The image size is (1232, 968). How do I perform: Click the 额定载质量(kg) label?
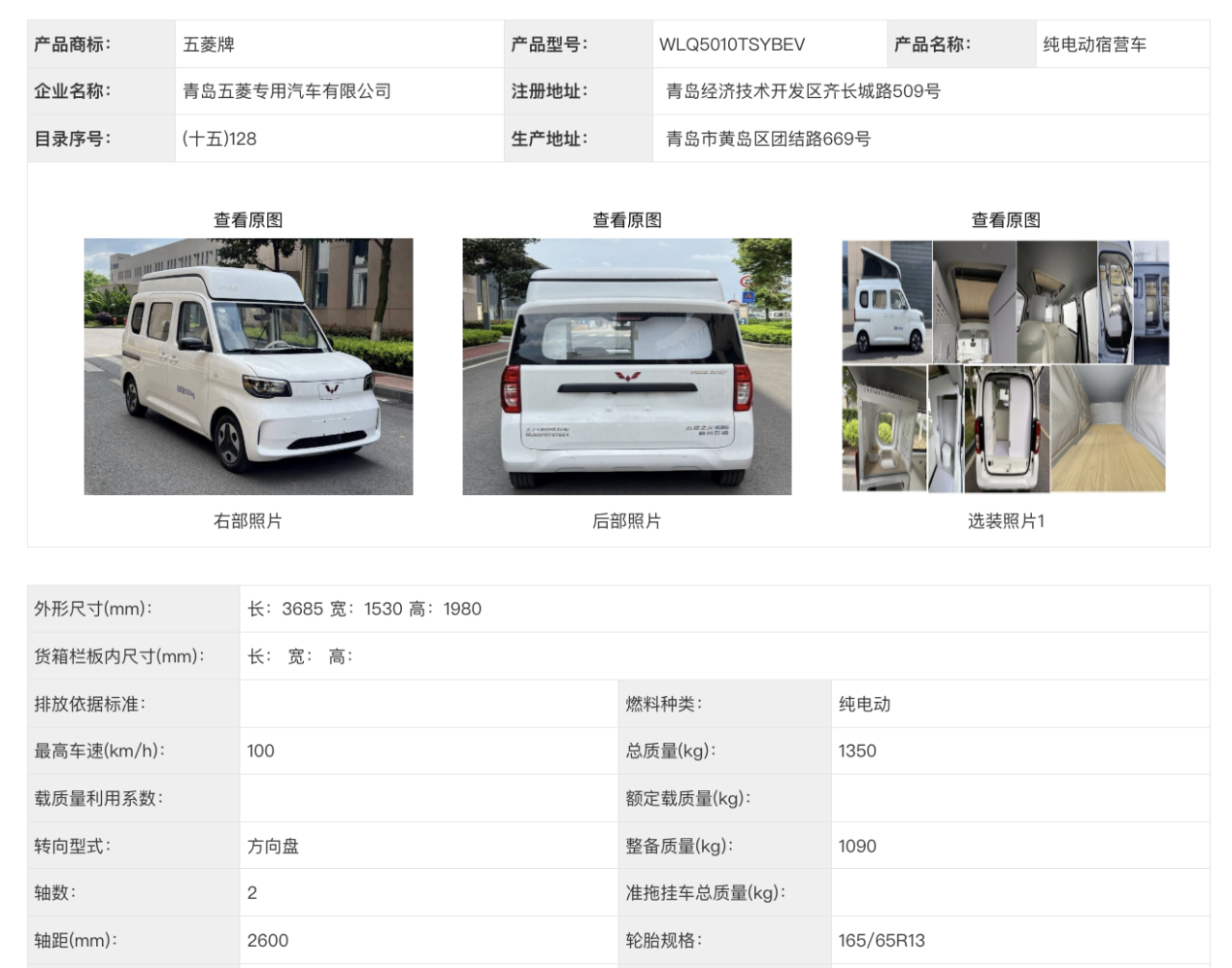point(688,798)
